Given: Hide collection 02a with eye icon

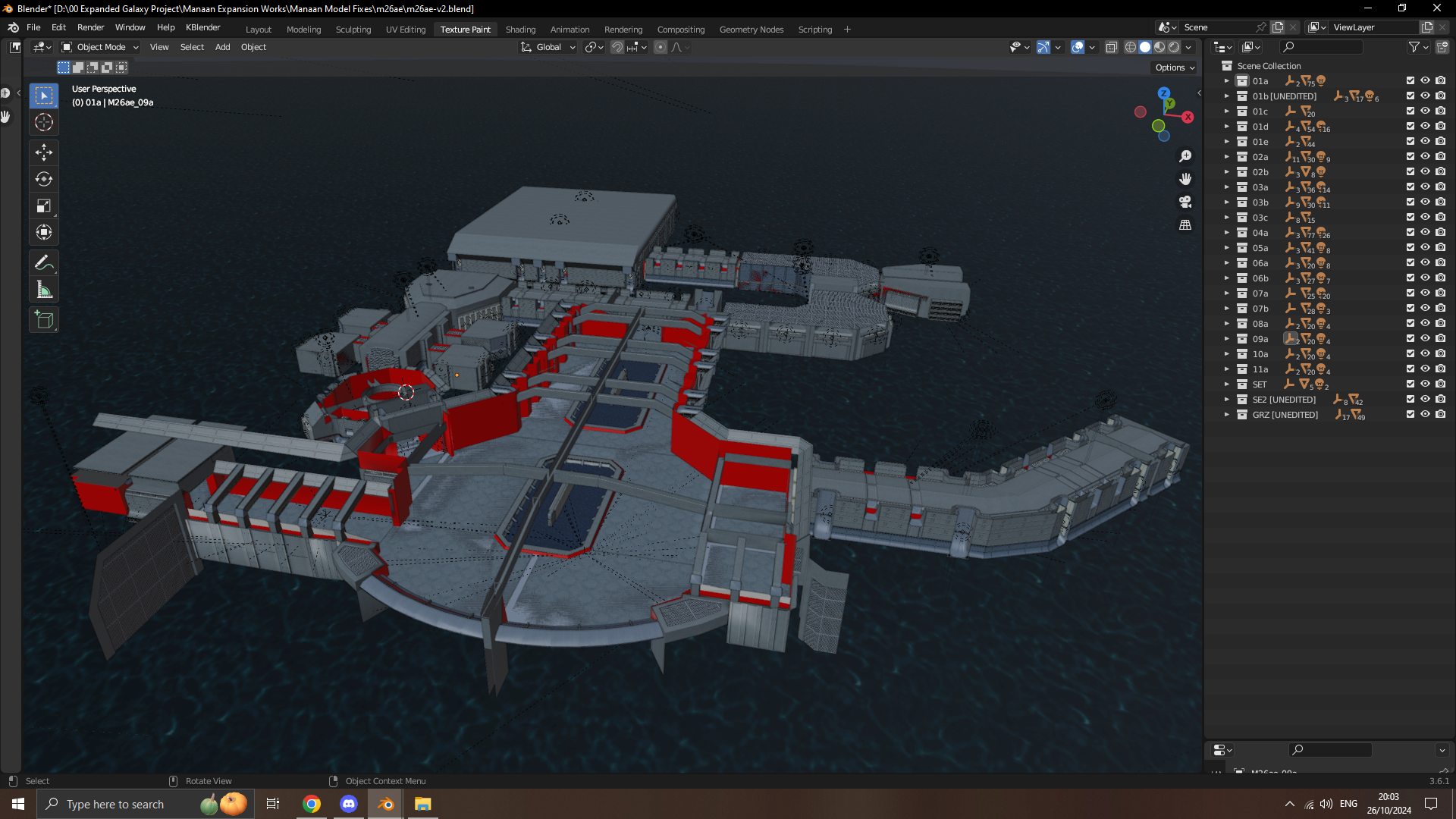Looking at the screenshot, I should [x=1426, y=156].
